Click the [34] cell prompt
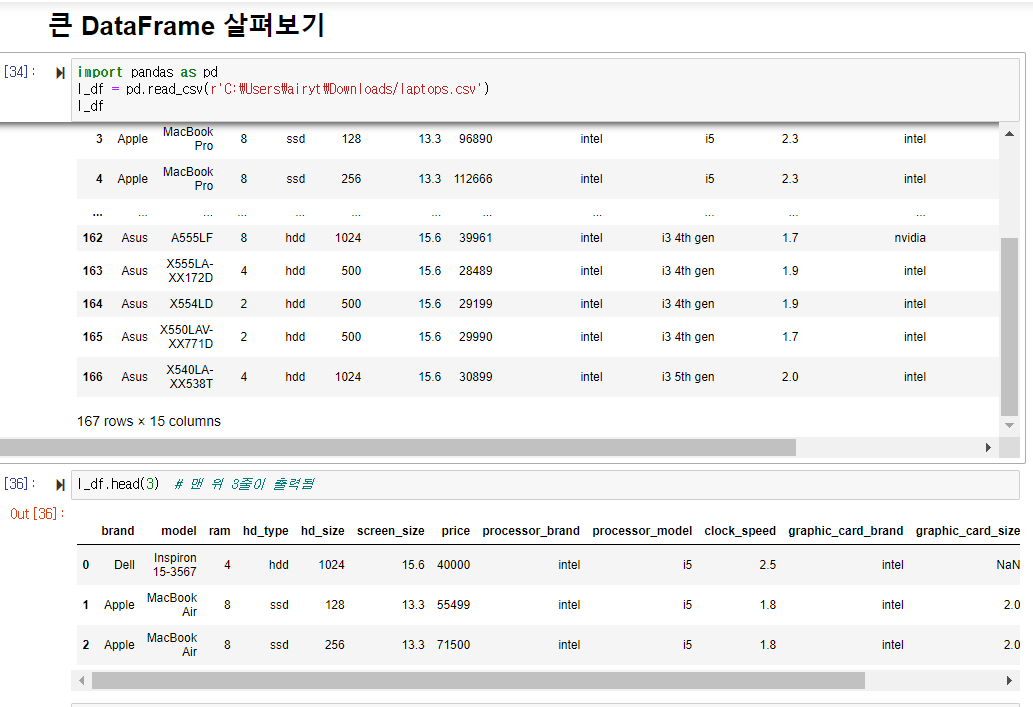 pyautogui.click(x=20, y=72)
